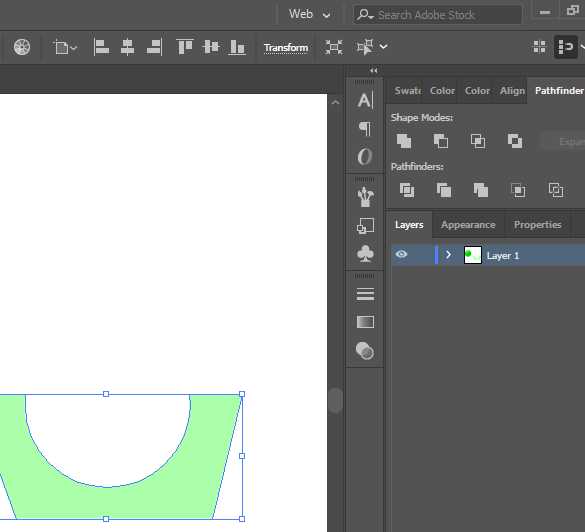The height and width of the screenshot is (532, 585).
Task: Click the Crop pathfinder icon
Action: tap(518, 190)
